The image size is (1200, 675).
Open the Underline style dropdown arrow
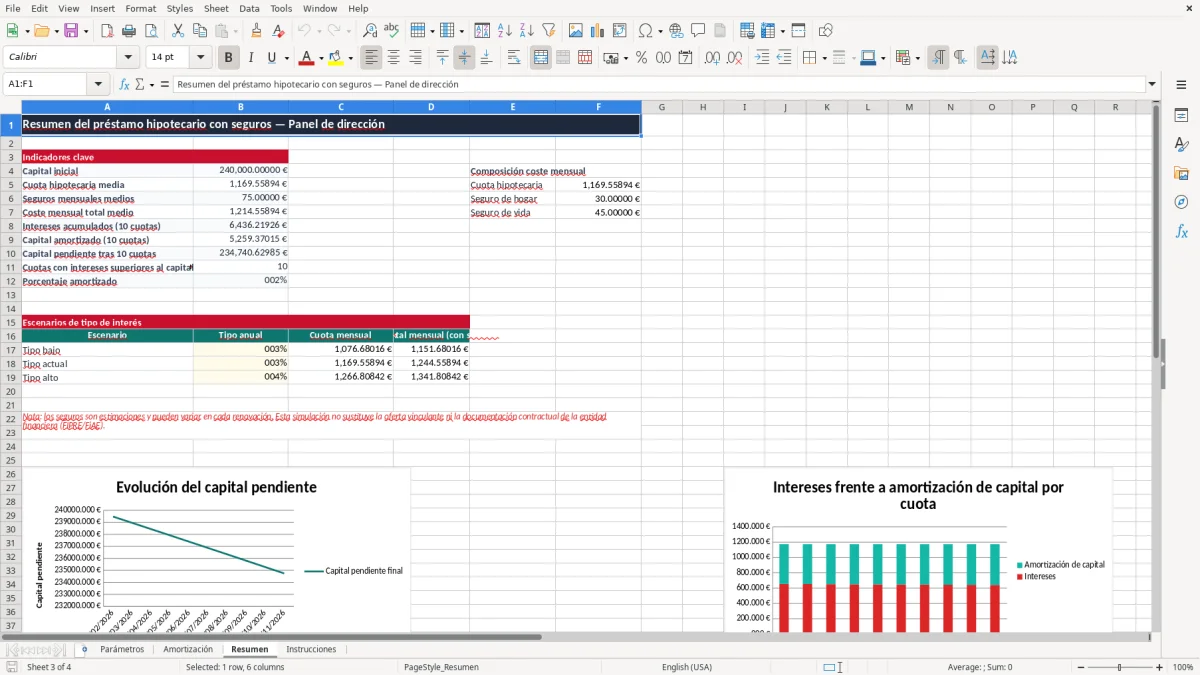point(286,58)
